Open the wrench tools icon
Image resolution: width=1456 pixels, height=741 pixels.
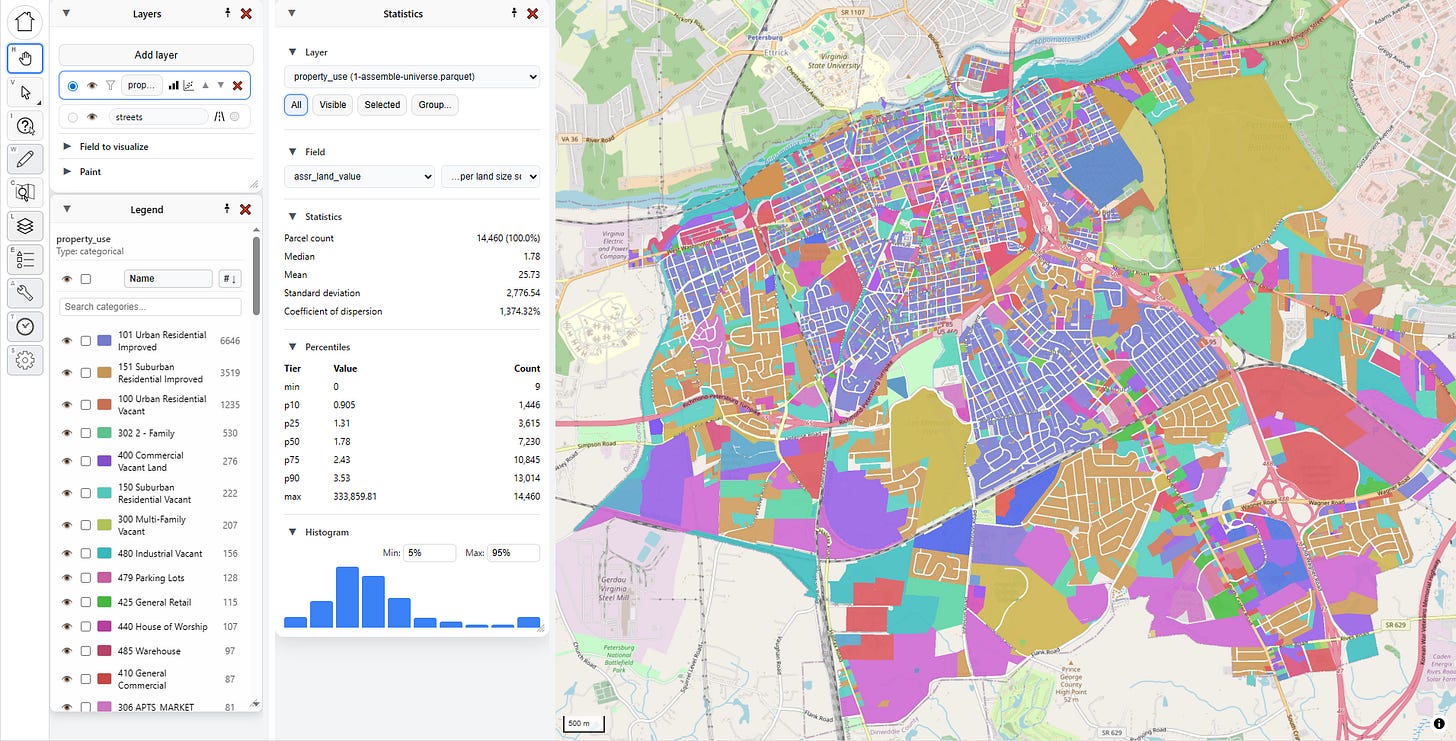25,293
